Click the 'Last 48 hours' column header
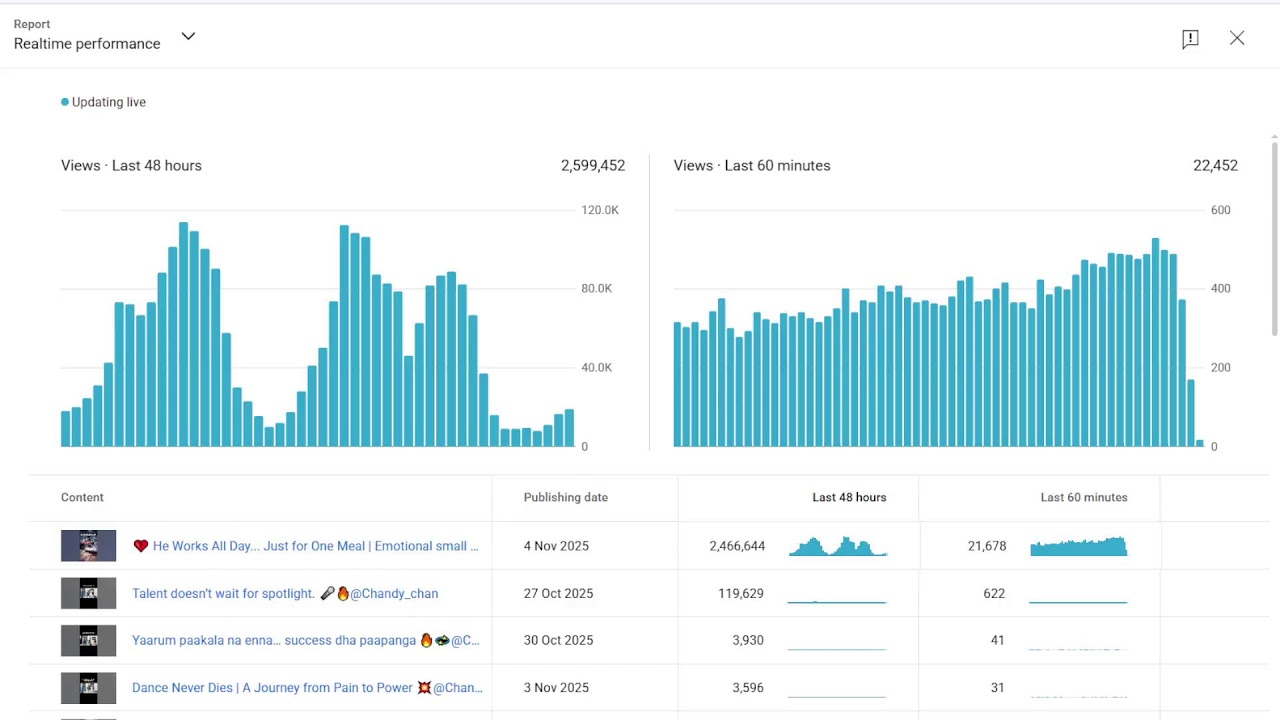The image size is (1280, 720). point(849,497)
